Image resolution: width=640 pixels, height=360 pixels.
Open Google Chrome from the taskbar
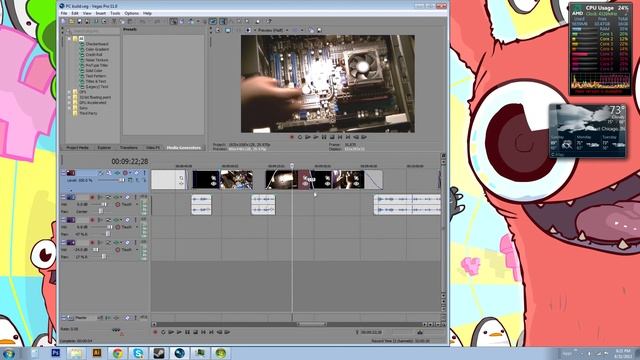[118, 353]
